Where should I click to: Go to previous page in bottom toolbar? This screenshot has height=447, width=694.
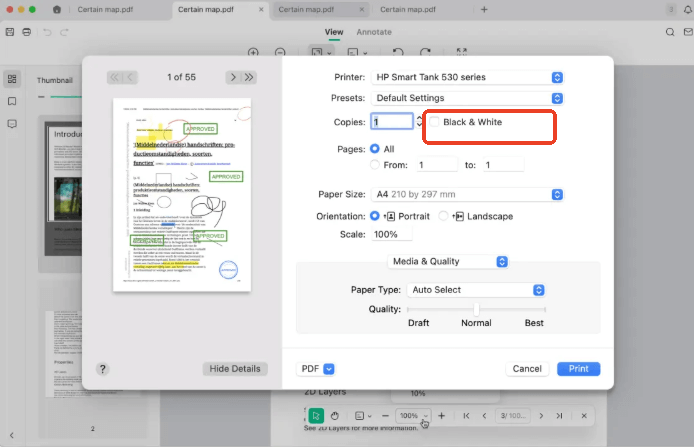(484, 416)
